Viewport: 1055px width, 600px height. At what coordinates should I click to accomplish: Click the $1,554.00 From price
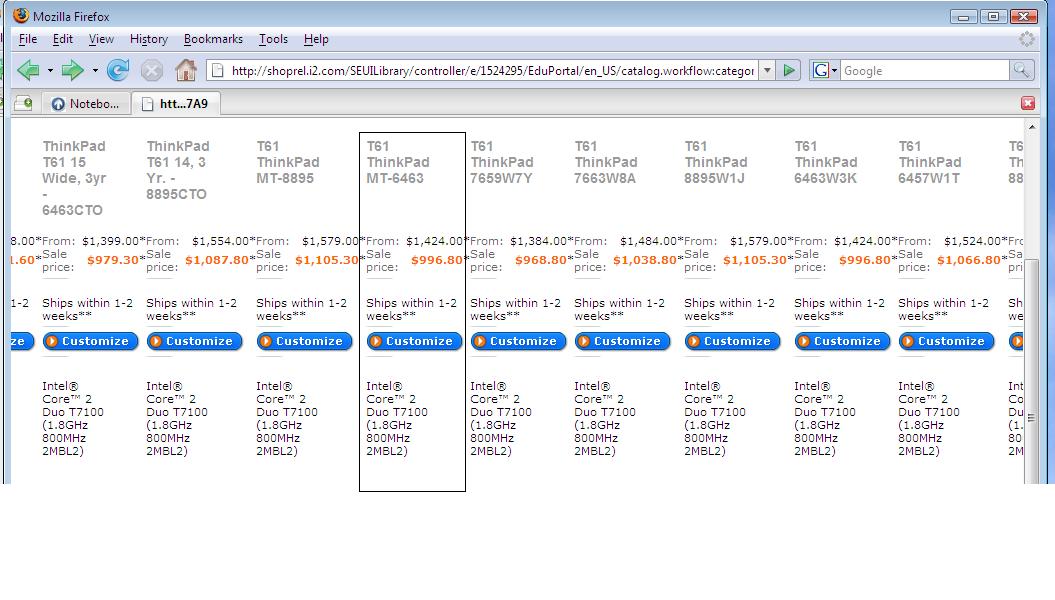[x=221, y=241]
